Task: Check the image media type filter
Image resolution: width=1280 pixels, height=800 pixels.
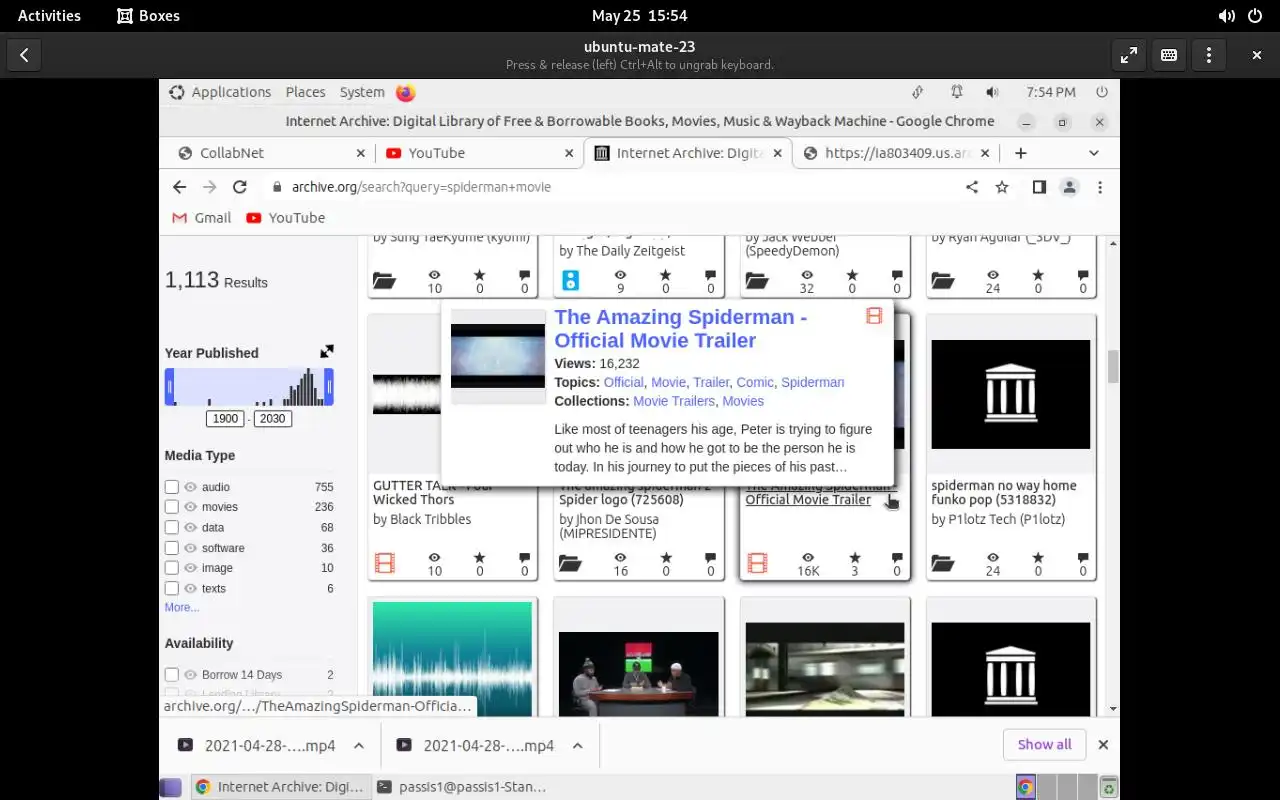Action: click(x=172, y=568)
